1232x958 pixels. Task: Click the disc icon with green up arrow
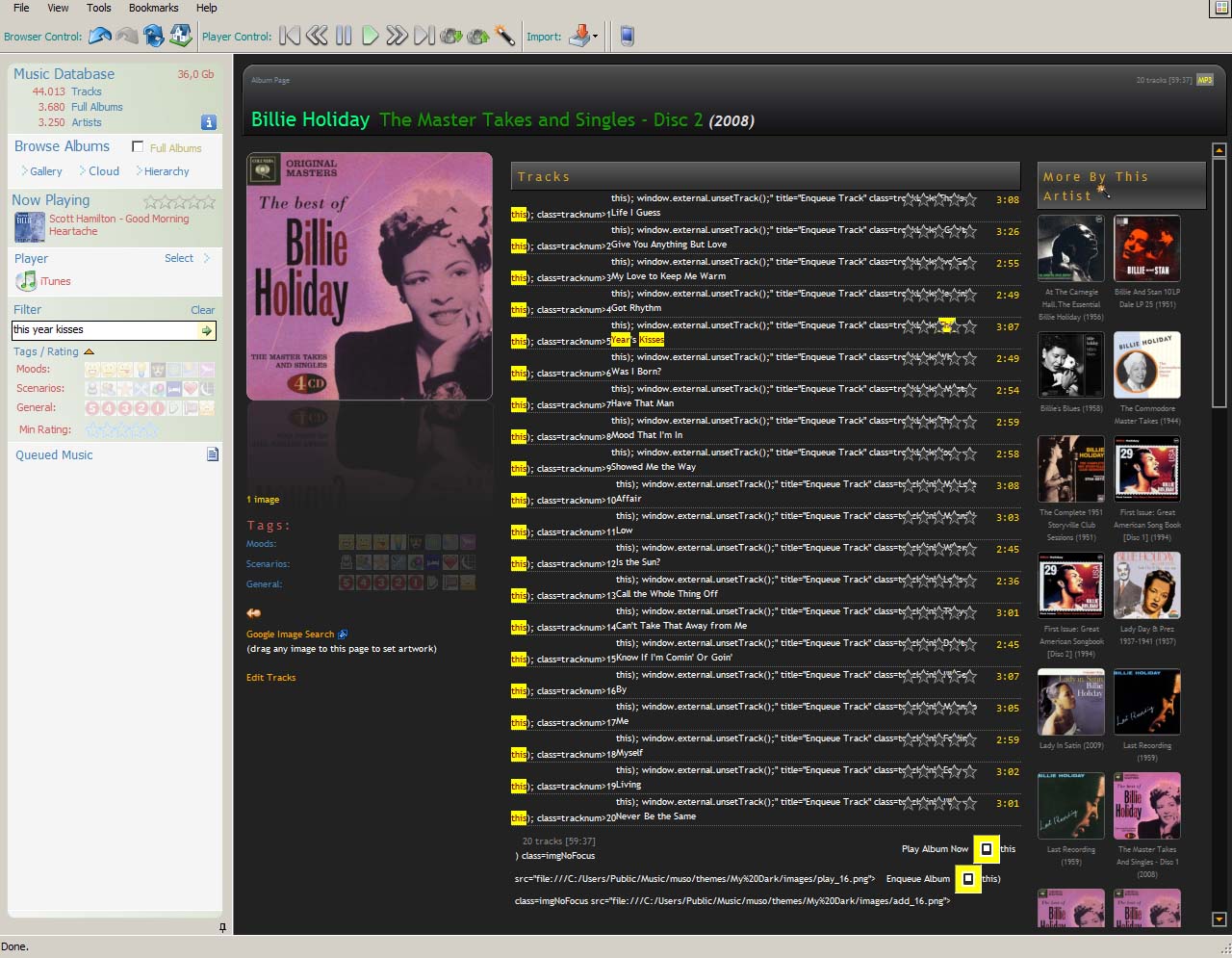click(x=477, y=36)
